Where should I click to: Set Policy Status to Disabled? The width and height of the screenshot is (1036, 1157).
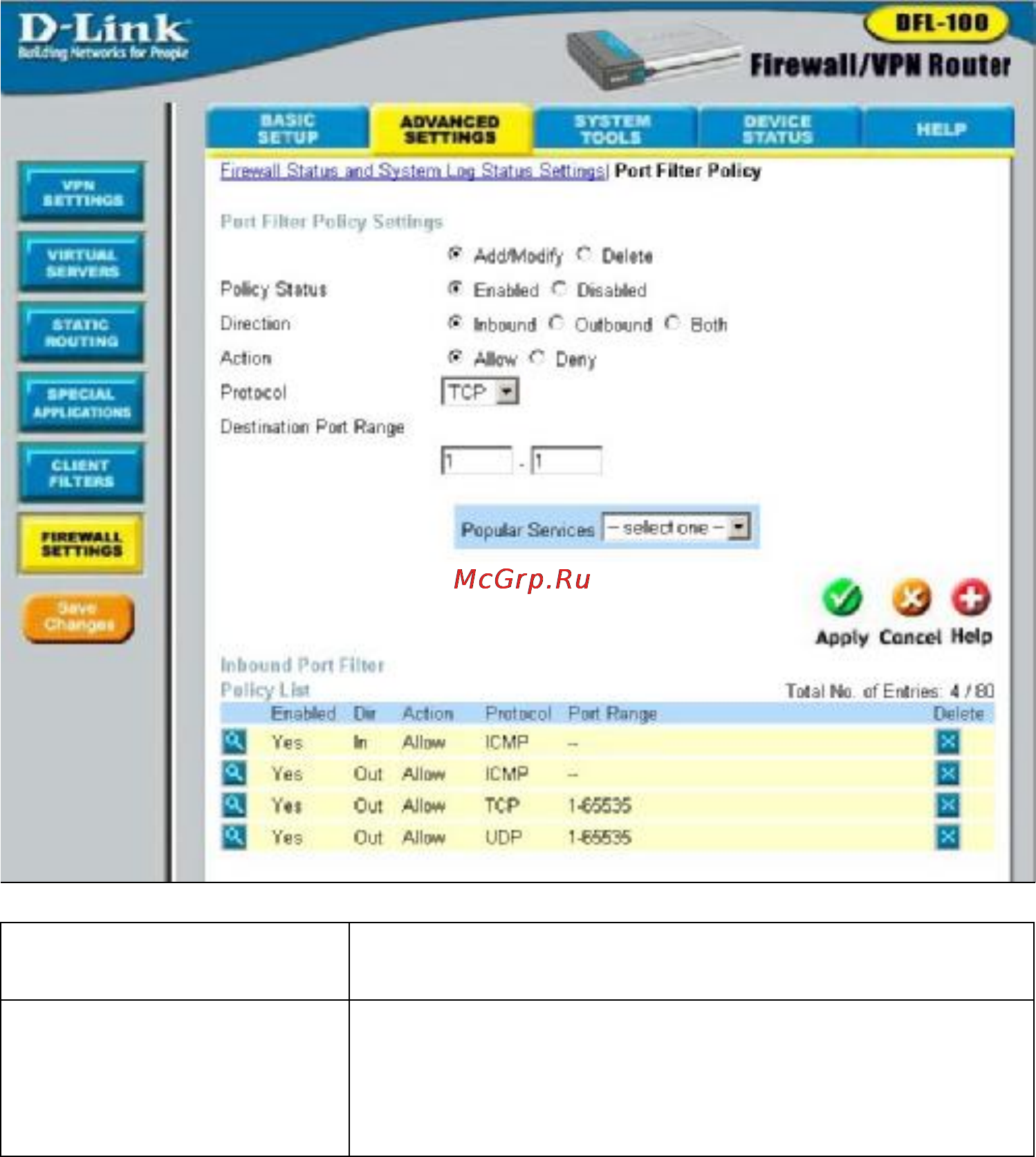coord(559,288)
